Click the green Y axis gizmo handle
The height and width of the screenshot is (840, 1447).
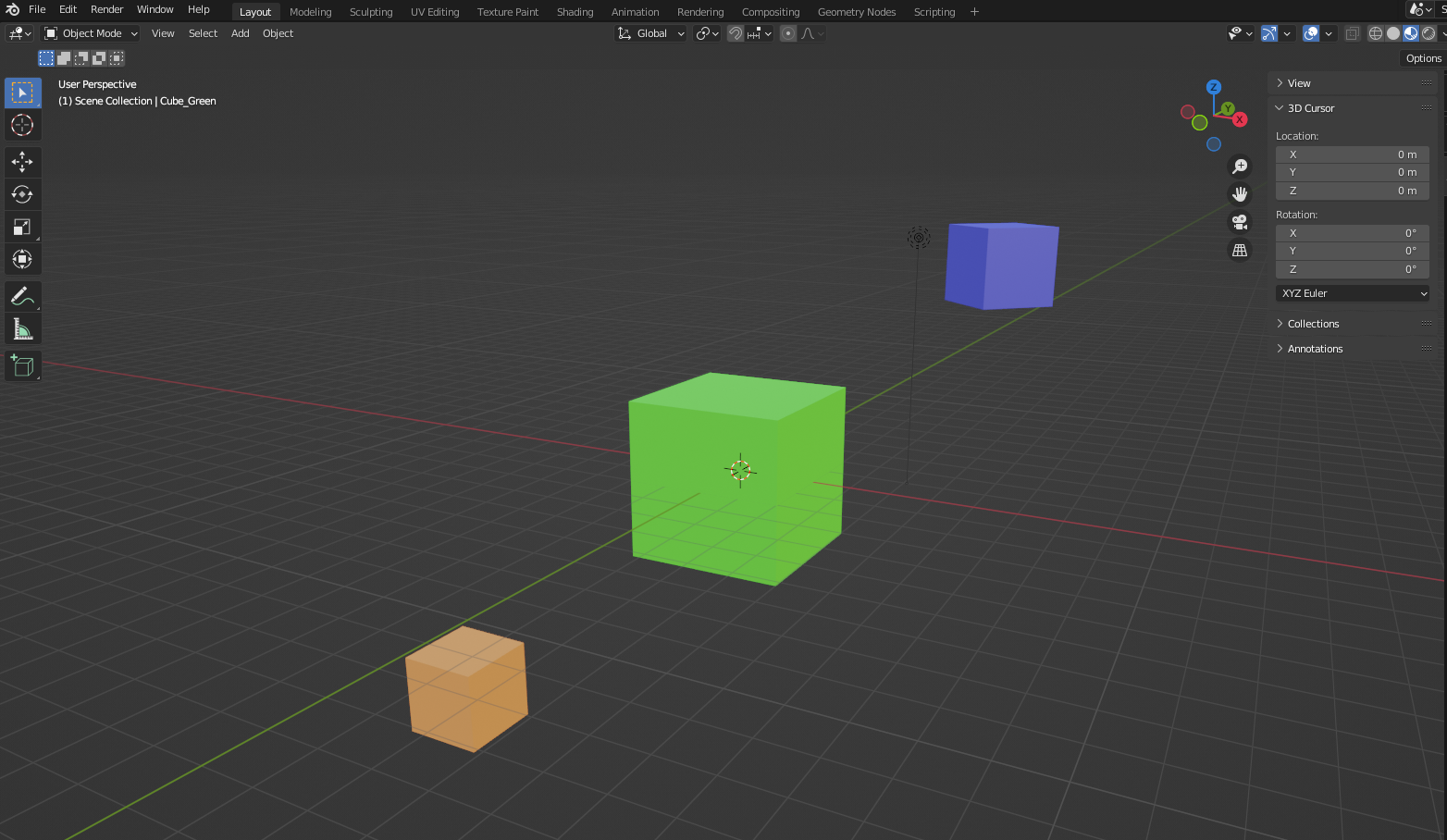(1228, 109)
